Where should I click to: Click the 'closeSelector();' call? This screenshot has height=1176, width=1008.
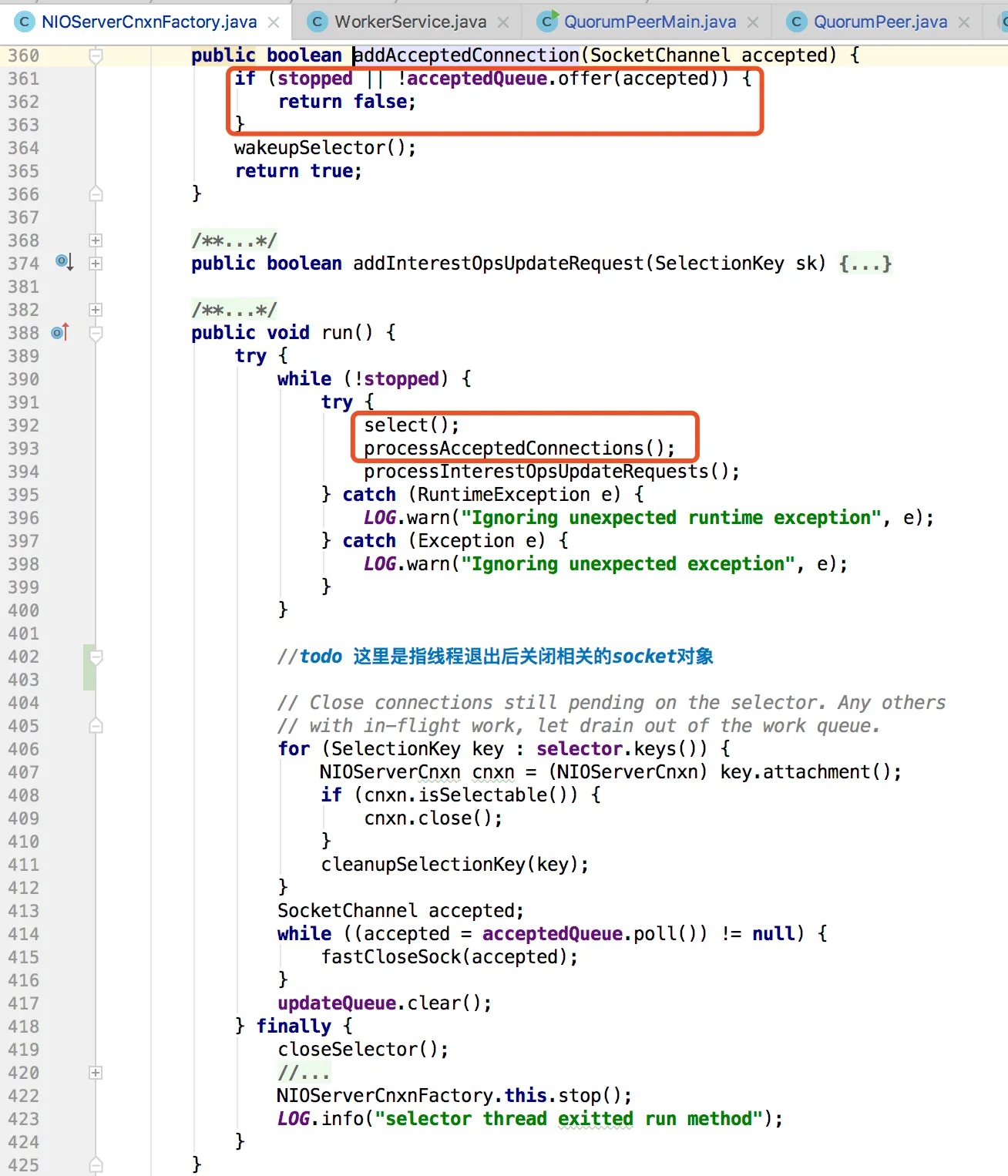[x=363, y=1050]
